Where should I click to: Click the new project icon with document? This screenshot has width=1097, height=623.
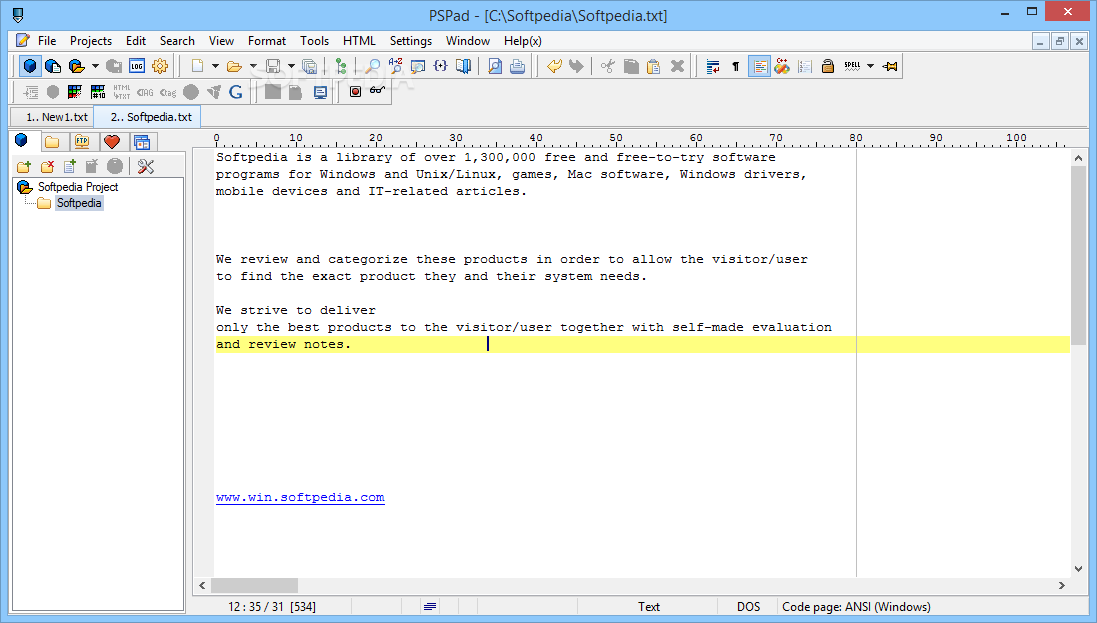(x=53, y=66)
